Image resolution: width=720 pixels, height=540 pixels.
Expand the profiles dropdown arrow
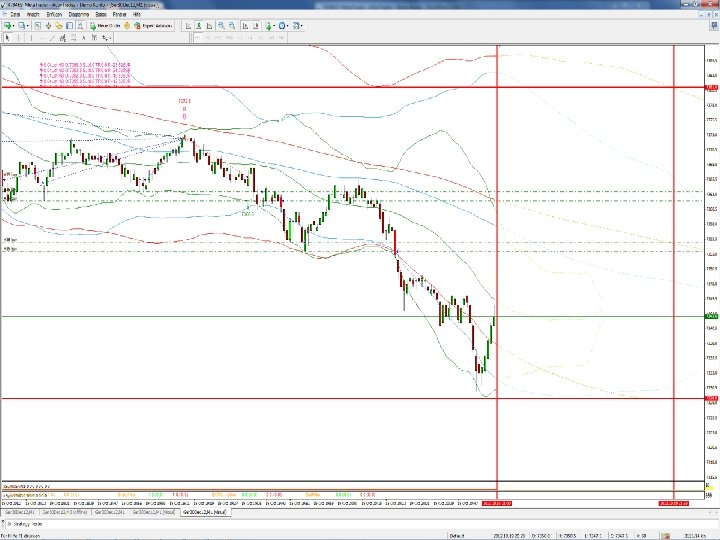[x=28, y=26]
